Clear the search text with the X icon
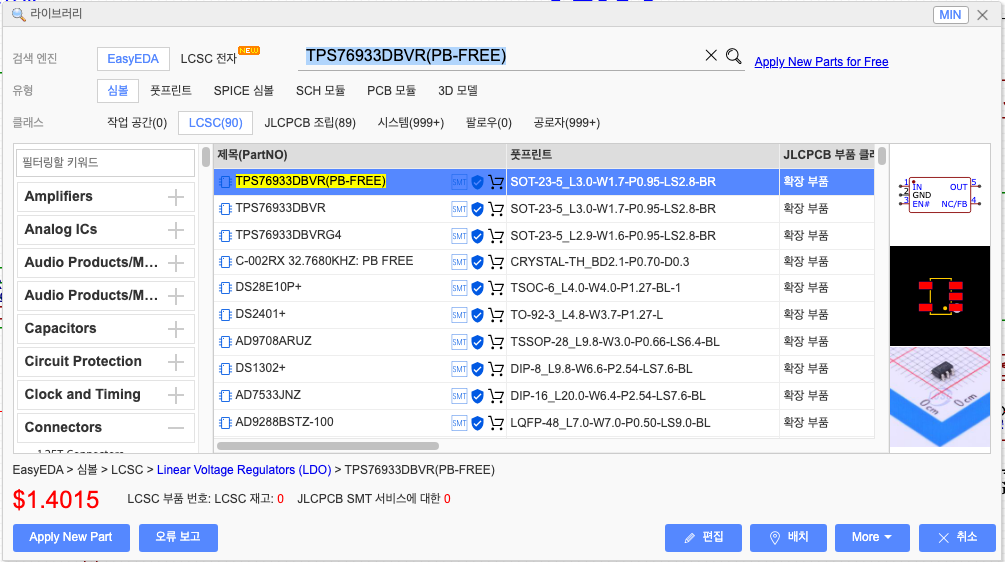Image resolution: width=1005 pixels, height=562 pixels. (711, 56)
